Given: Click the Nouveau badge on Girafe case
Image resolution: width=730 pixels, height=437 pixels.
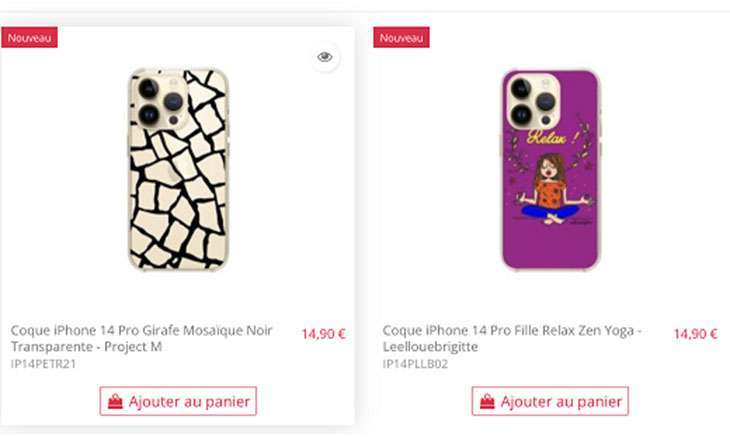Looking at the screenshot, I should 29,37.
